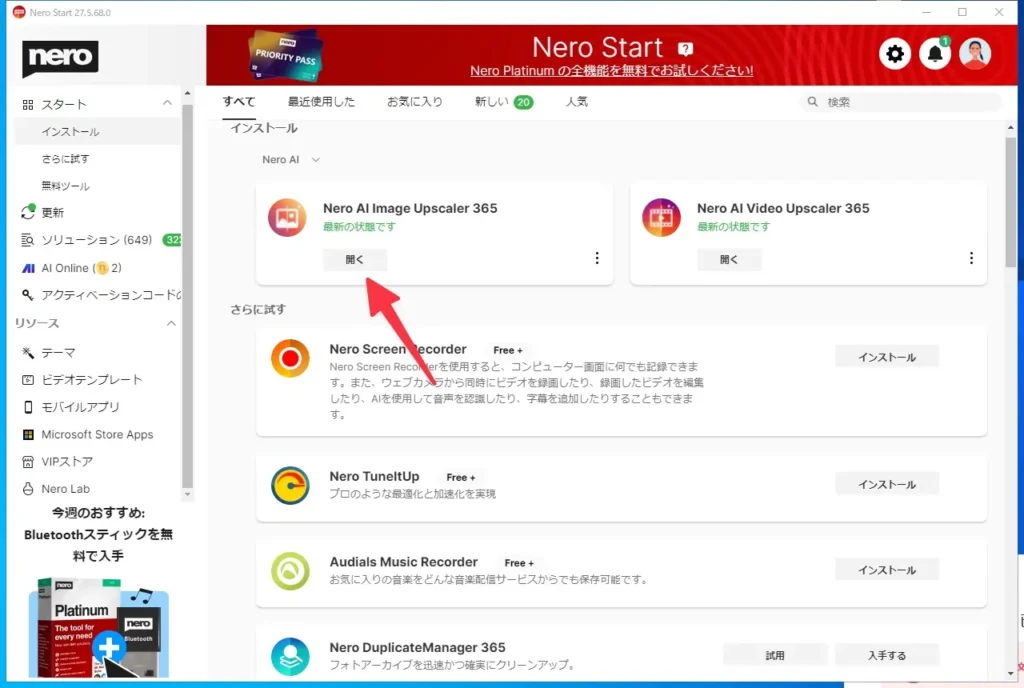Click the help icon beside Nero Start
The width and height of the screenshot is (1024, 688).
click(685, 49)
